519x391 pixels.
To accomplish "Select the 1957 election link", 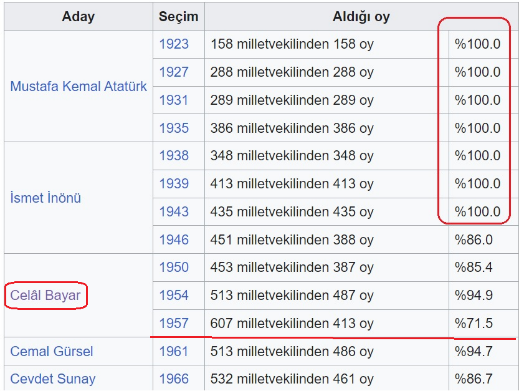I will pos(174,323).
